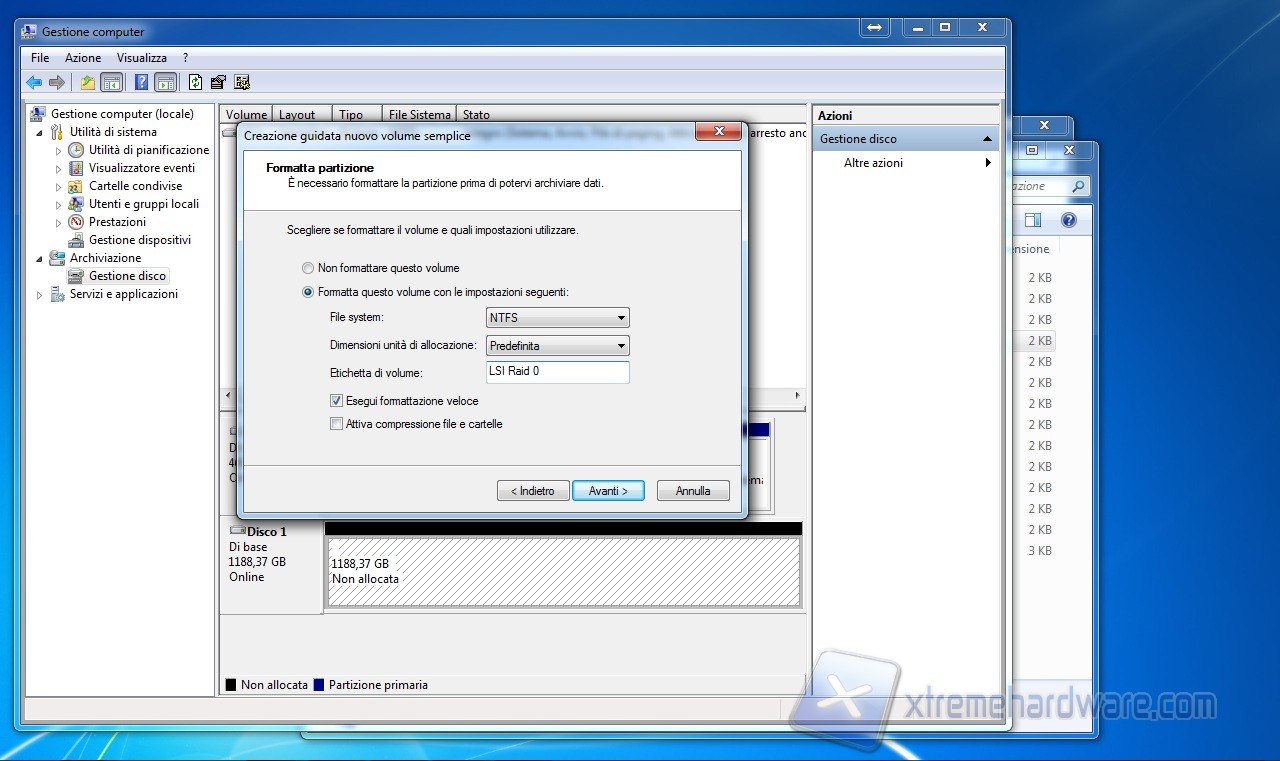
Task: Click the Utilità di pianificazione clock icon
Action: (76, 150)
